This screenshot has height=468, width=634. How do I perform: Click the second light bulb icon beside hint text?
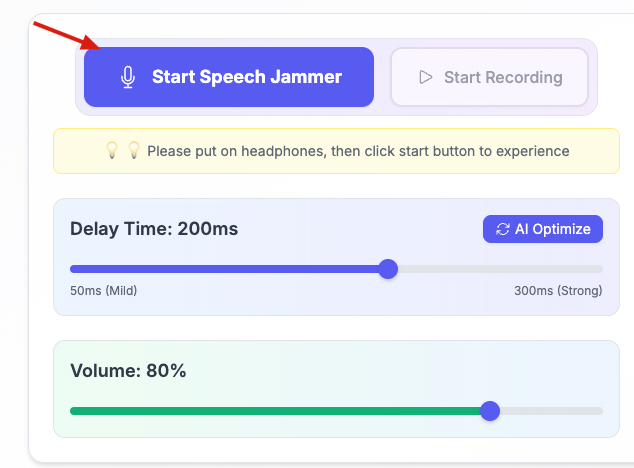(x=134, y=150)
